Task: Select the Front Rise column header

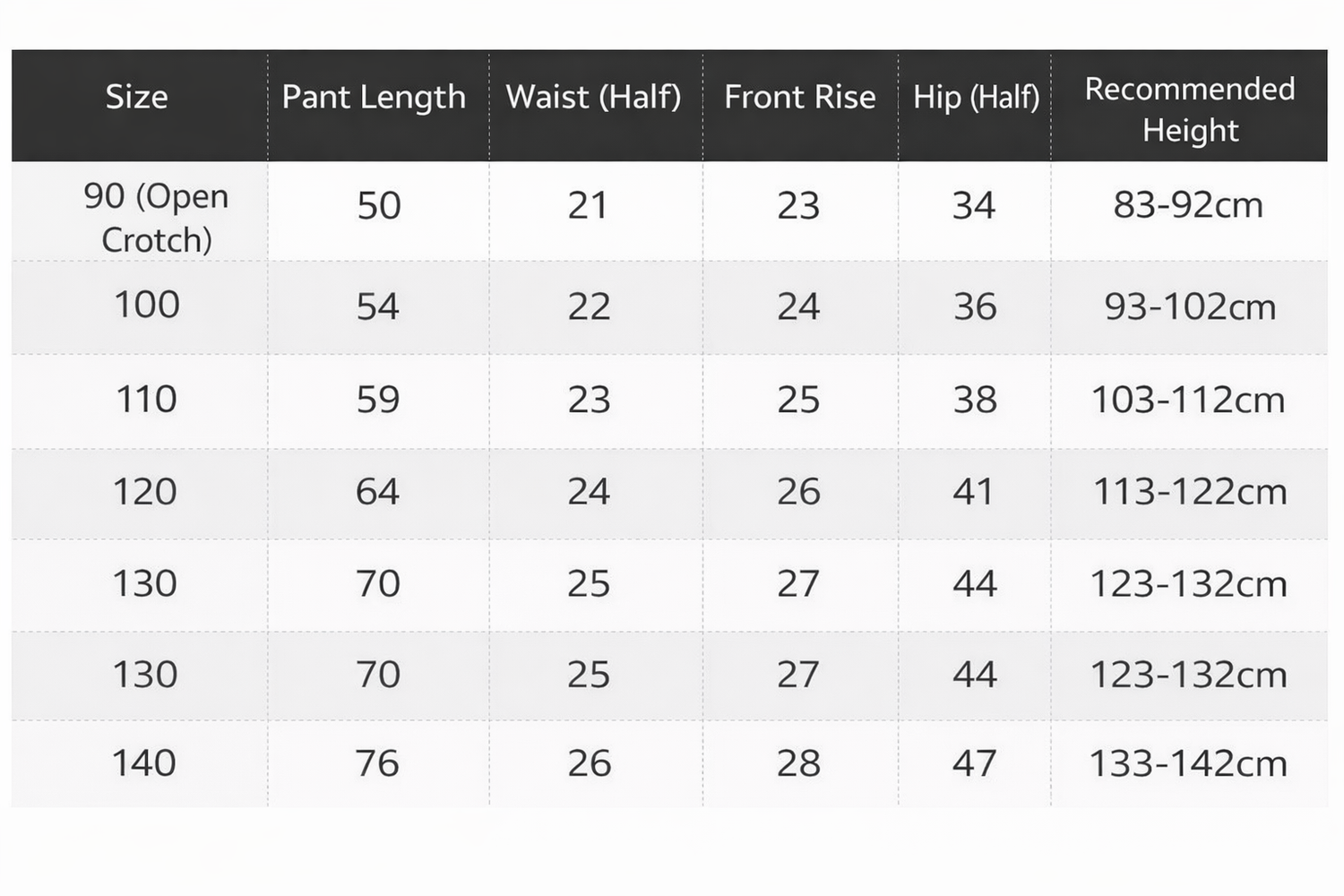Action: [799, 97]
